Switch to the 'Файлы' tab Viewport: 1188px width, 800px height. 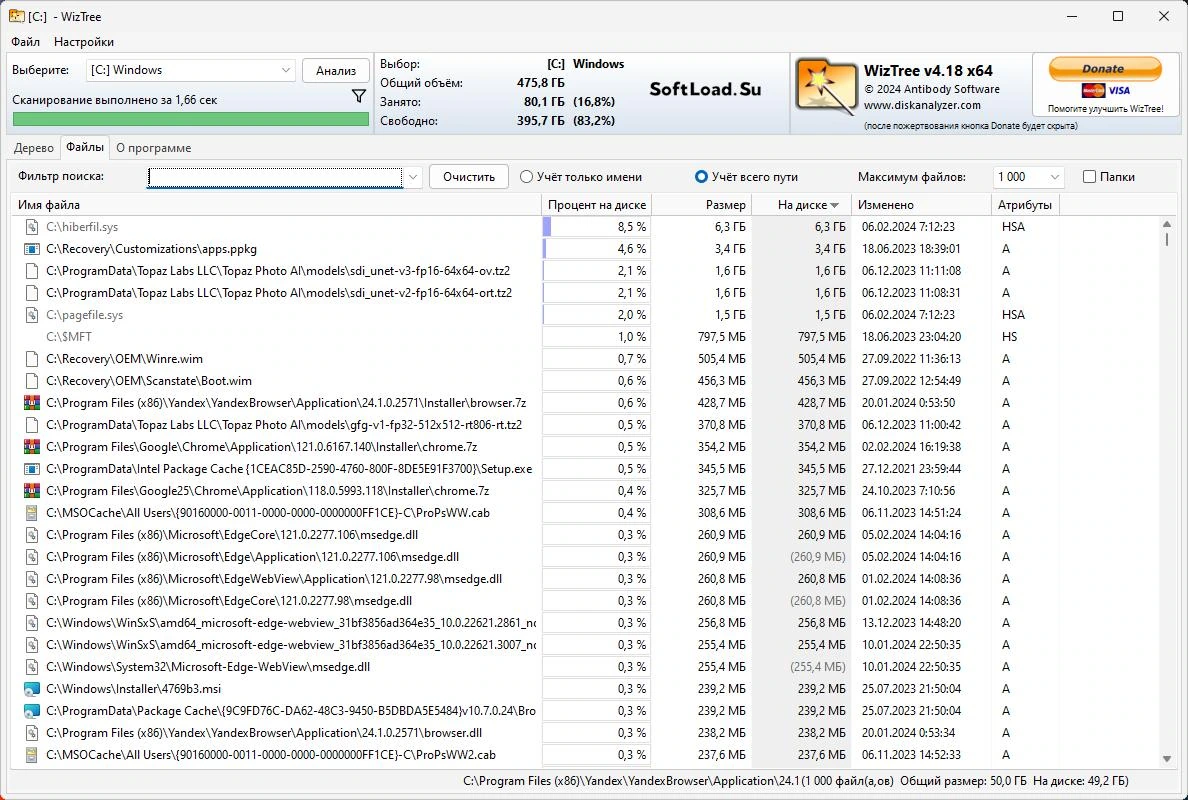[85, 147]
